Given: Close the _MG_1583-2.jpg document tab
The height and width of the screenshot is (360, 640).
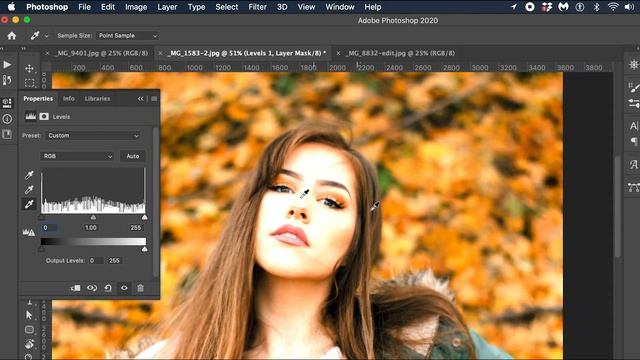Looking at the screenshot, I should [x=160, y=53].
